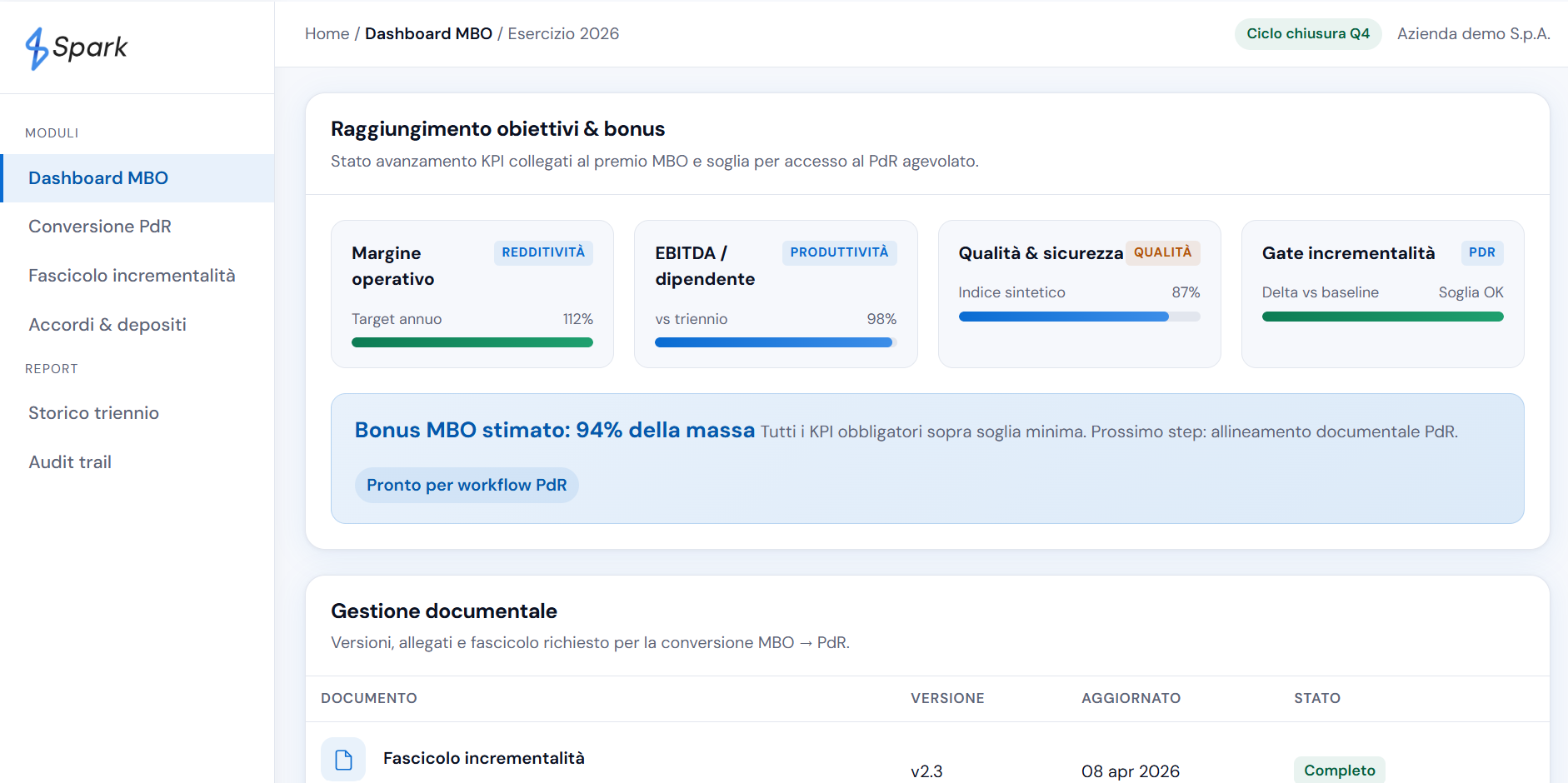Click the VERSIONE column header
This screenshot has height=783, width=1568.
[947, 698]
